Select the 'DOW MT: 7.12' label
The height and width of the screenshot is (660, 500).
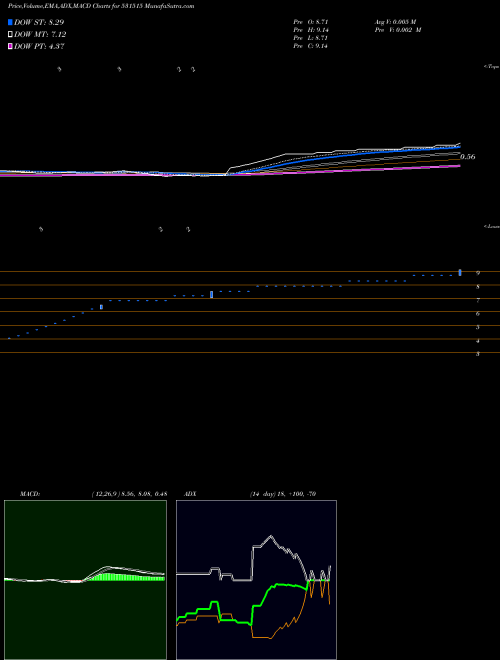(40, 35)
